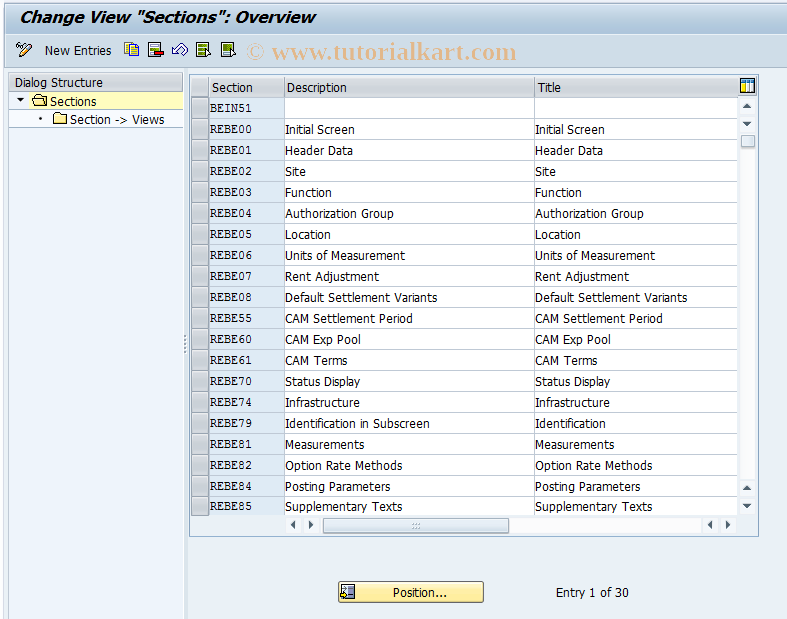
Task: Open table column configuration icon
Action: pyautogui.click(x=747, y=86)
